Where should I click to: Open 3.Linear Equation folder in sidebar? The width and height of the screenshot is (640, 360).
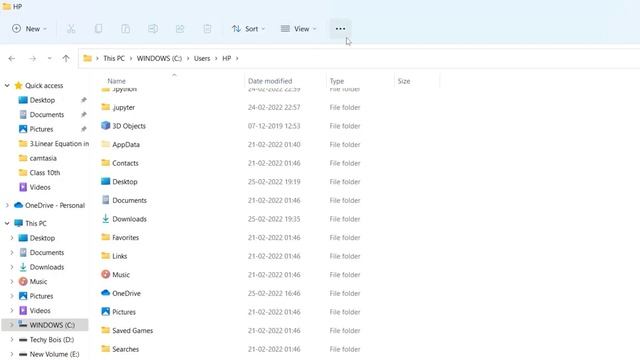point(59,144)
